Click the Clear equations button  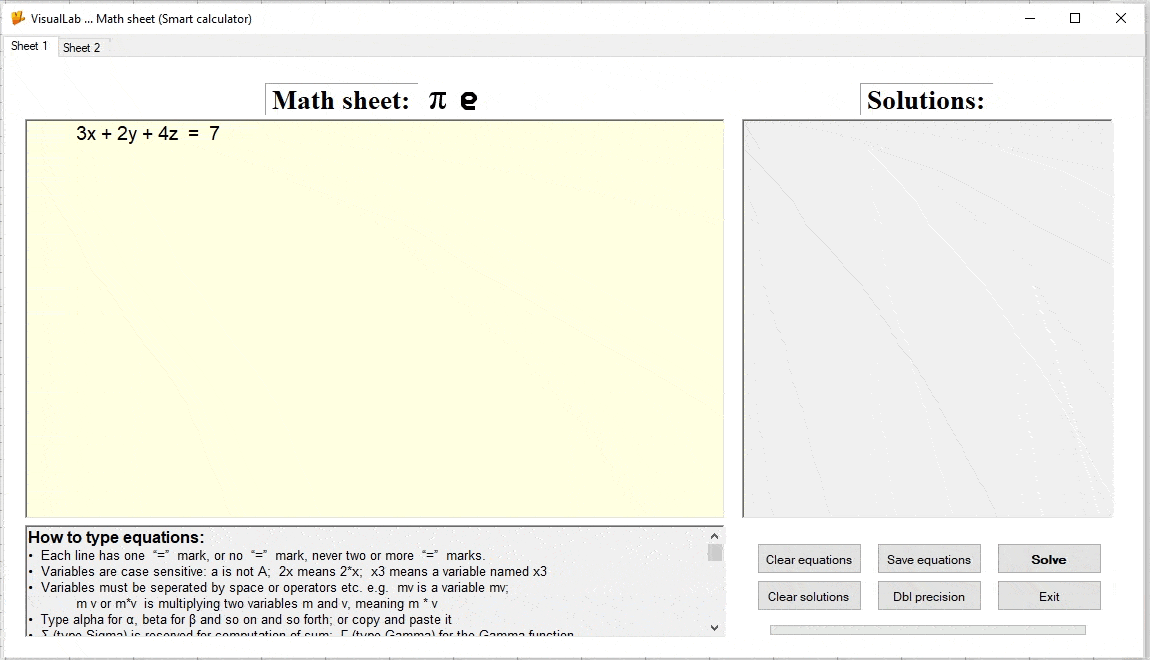point(808,558)
